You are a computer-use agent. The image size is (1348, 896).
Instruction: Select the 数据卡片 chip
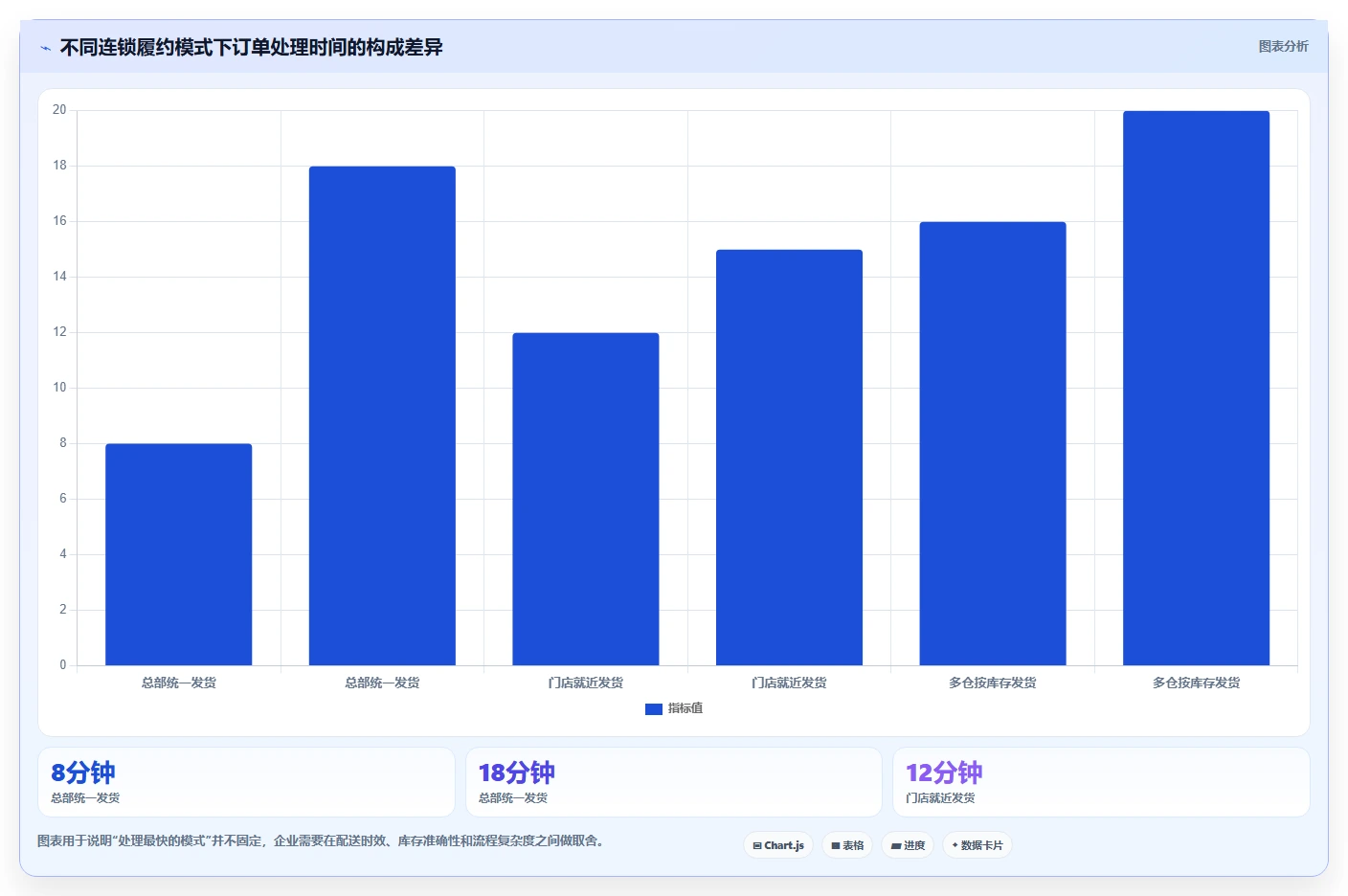(977, 845)
